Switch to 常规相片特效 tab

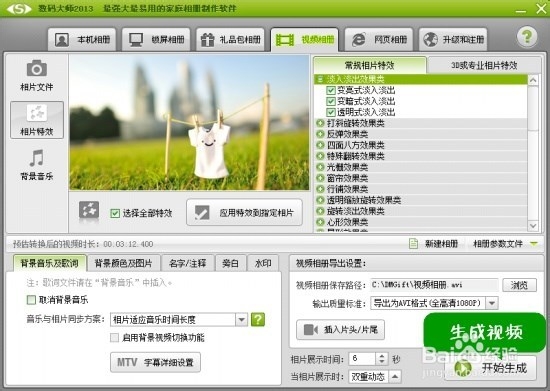click(370, 65)
